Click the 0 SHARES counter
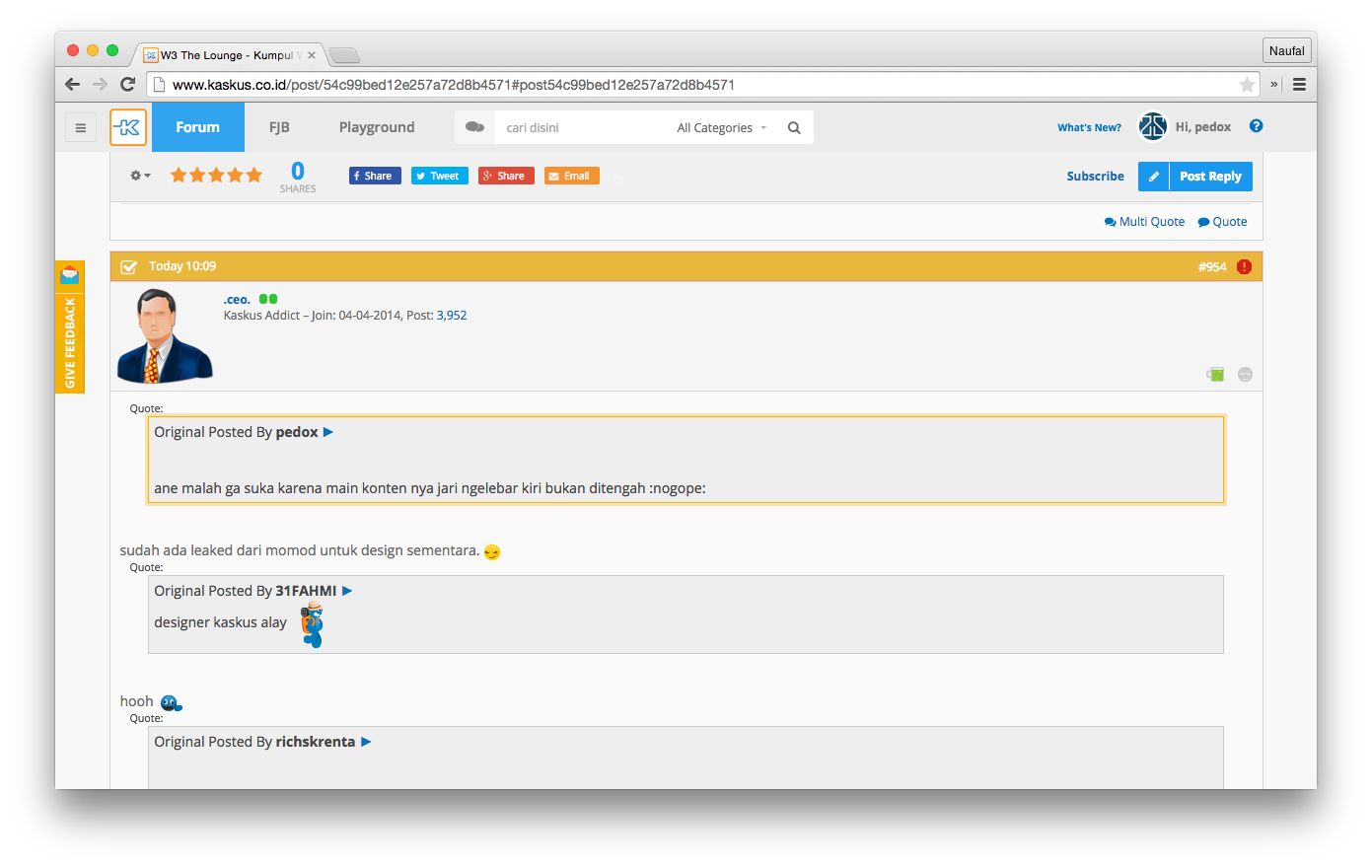Image resolution: width=1372 pixels, height=868 pixels. (x=298, y=177)
